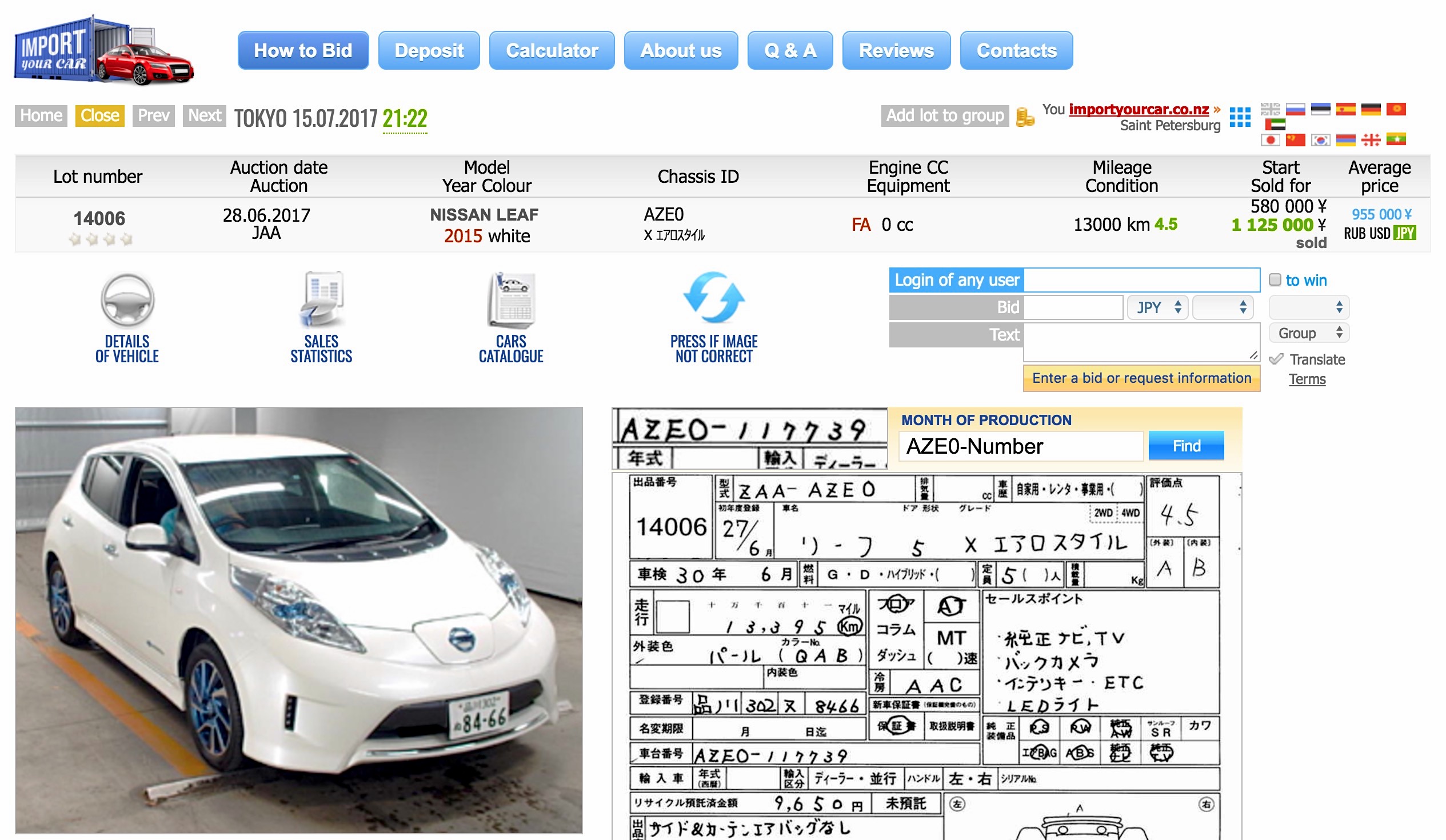Open Details of Vehicle steering wheel icon
The image size is (1446, 840).
tap(127, 299)
